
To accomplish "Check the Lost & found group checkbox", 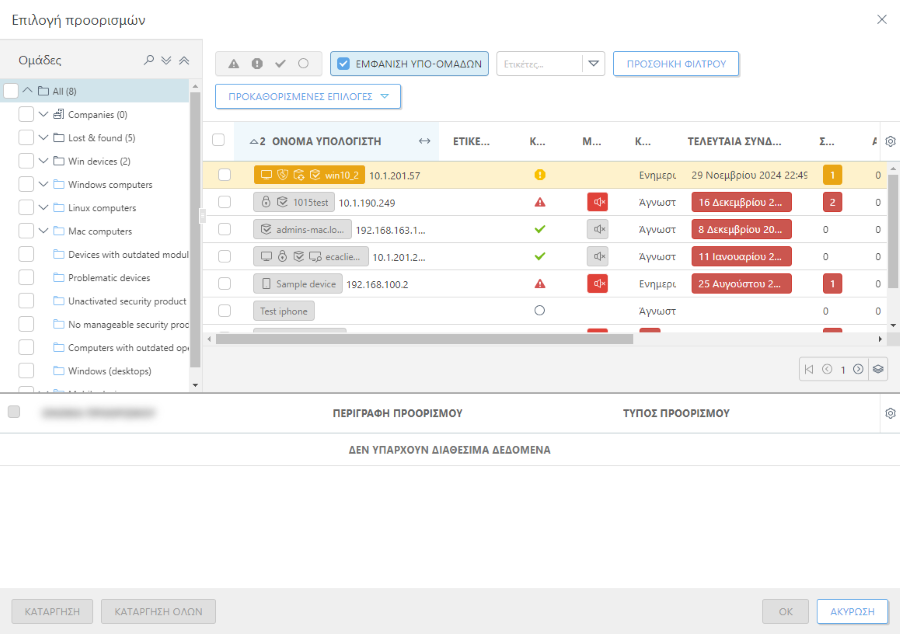I will [x=26, y=138].
